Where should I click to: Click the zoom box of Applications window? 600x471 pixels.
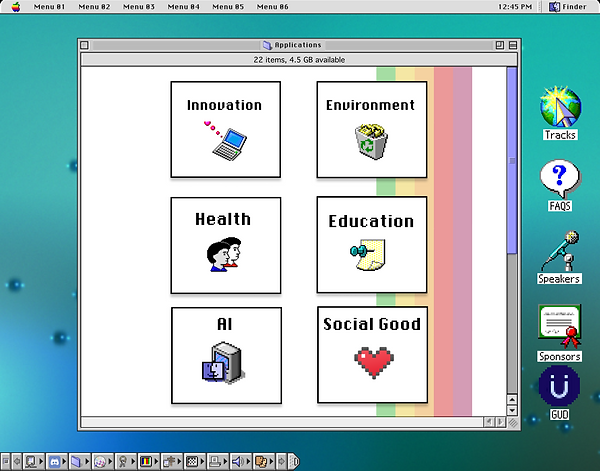pos(500,45)
